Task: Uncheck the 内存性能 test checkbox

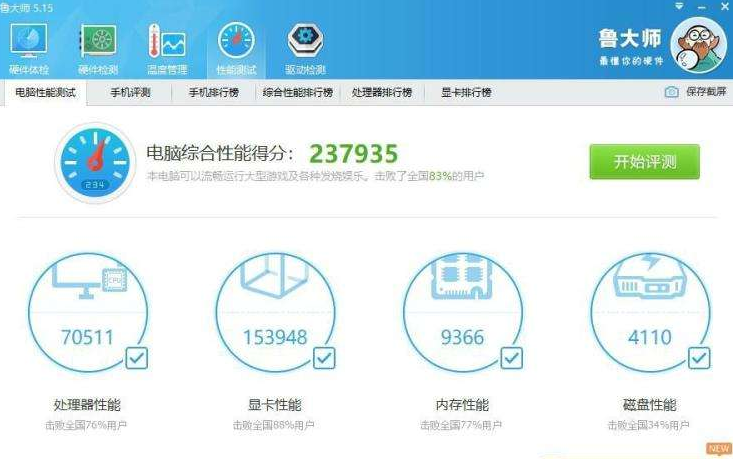Action: 512,359
